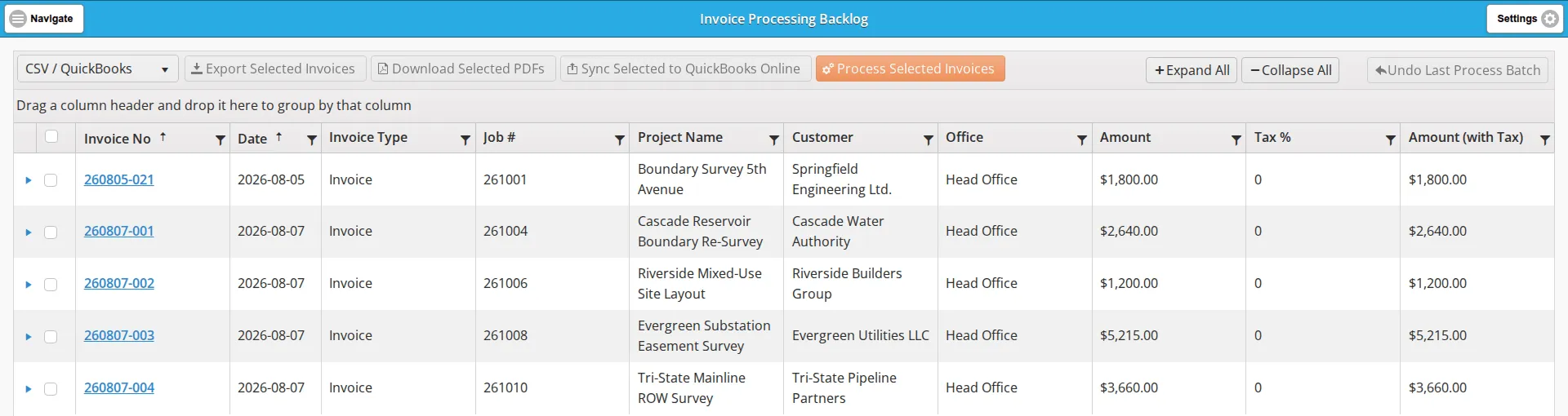Sort by Invoice No header
This screenshot has width=1568, height=416.
118,139
